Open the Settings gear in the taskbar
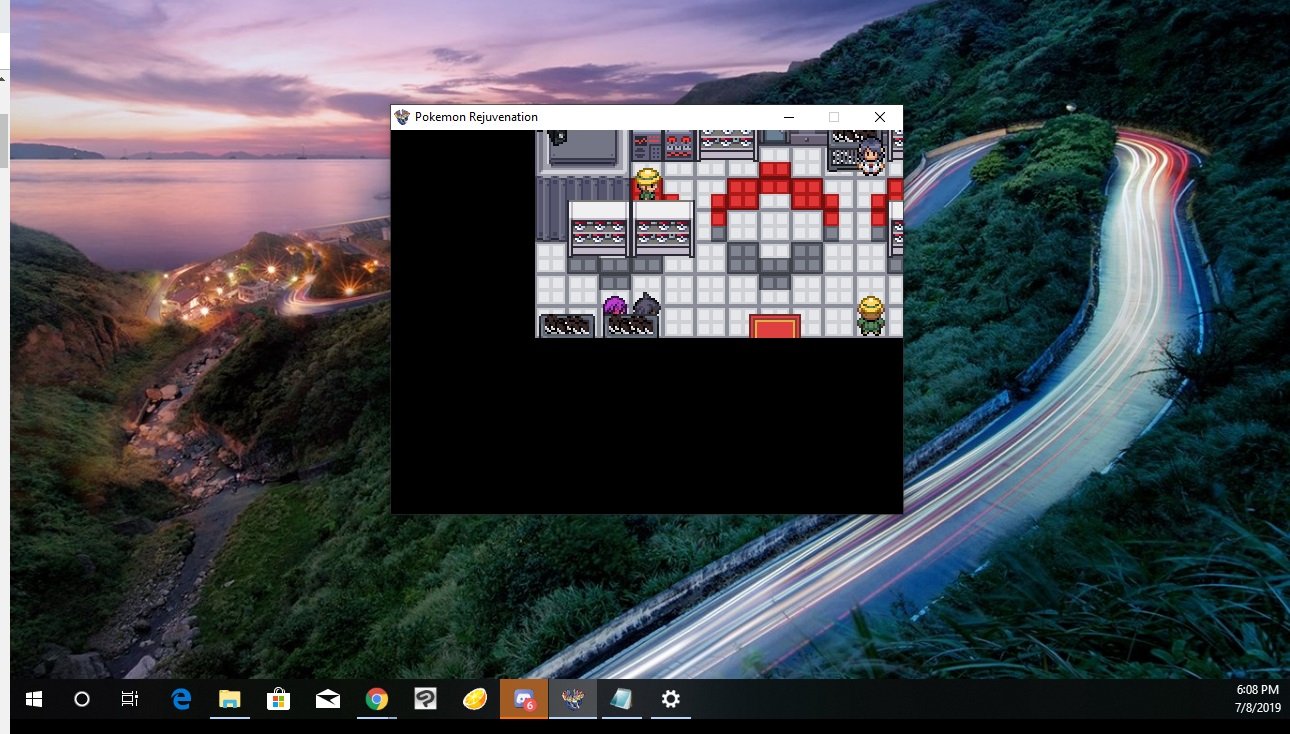 (670, 700)
